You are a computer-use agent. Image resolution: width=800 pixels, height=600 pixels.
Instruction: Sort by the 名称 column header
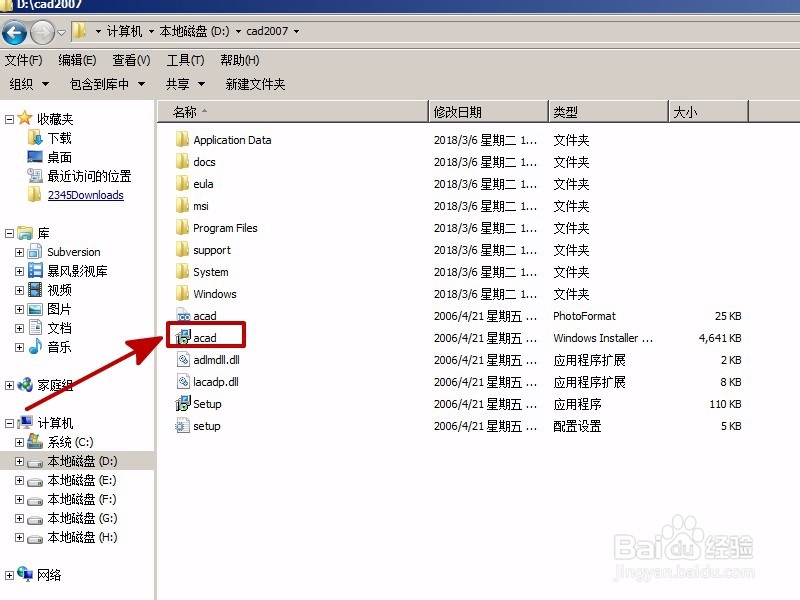(x=292, y=112)
